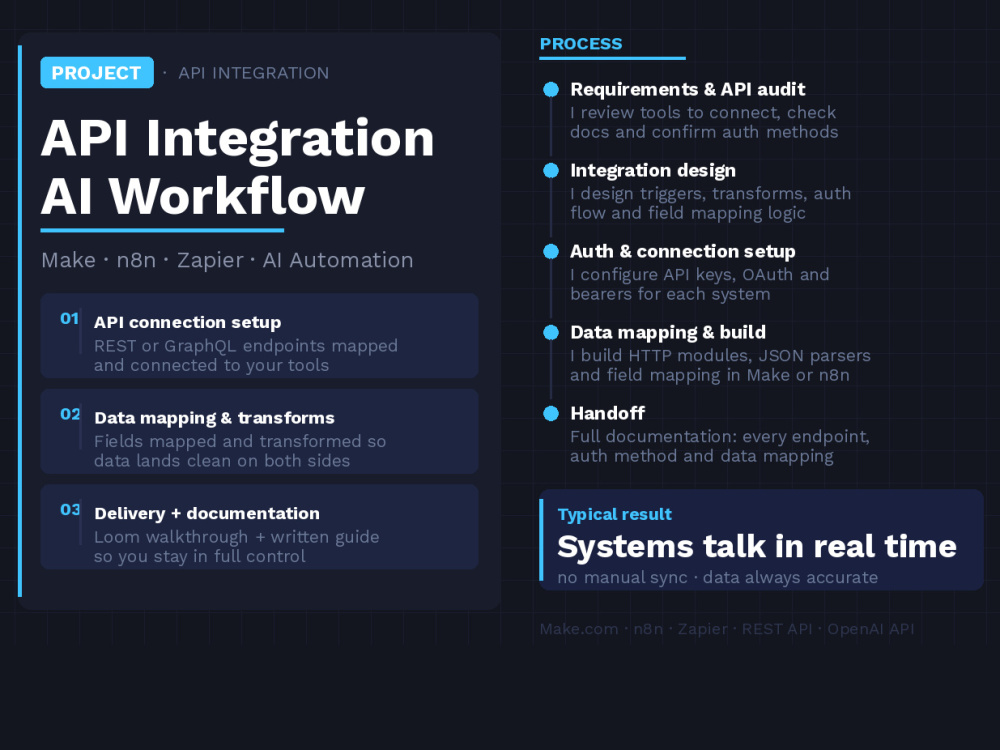Select the 'Data mapping & build' heading
1000x750 pixels.
[x=668, y=332]
